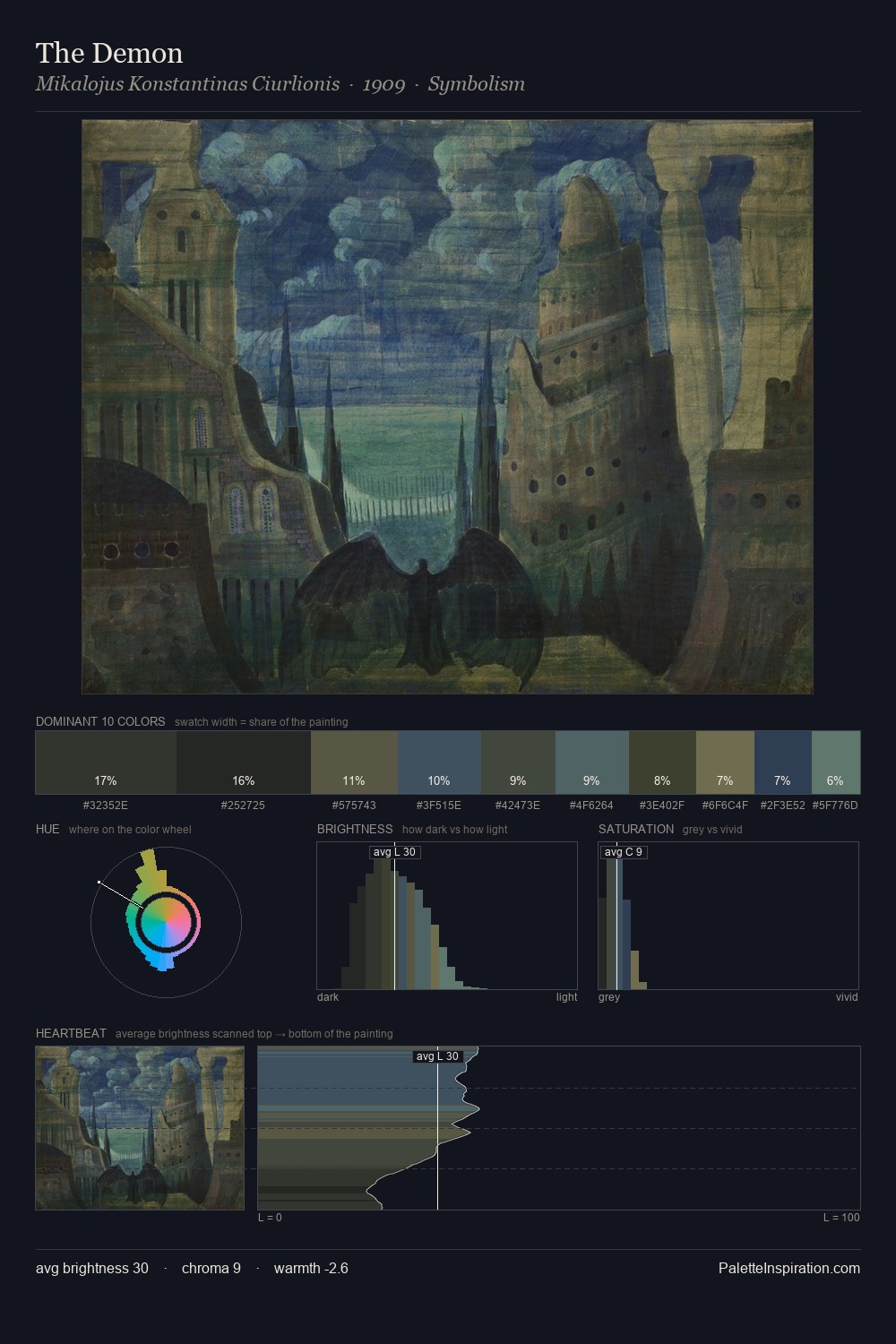Viewport: 896px width, 1344px height.
Task: Click the '#252725' hex code text
Action: pyautogui.click(x=244, y=806)
